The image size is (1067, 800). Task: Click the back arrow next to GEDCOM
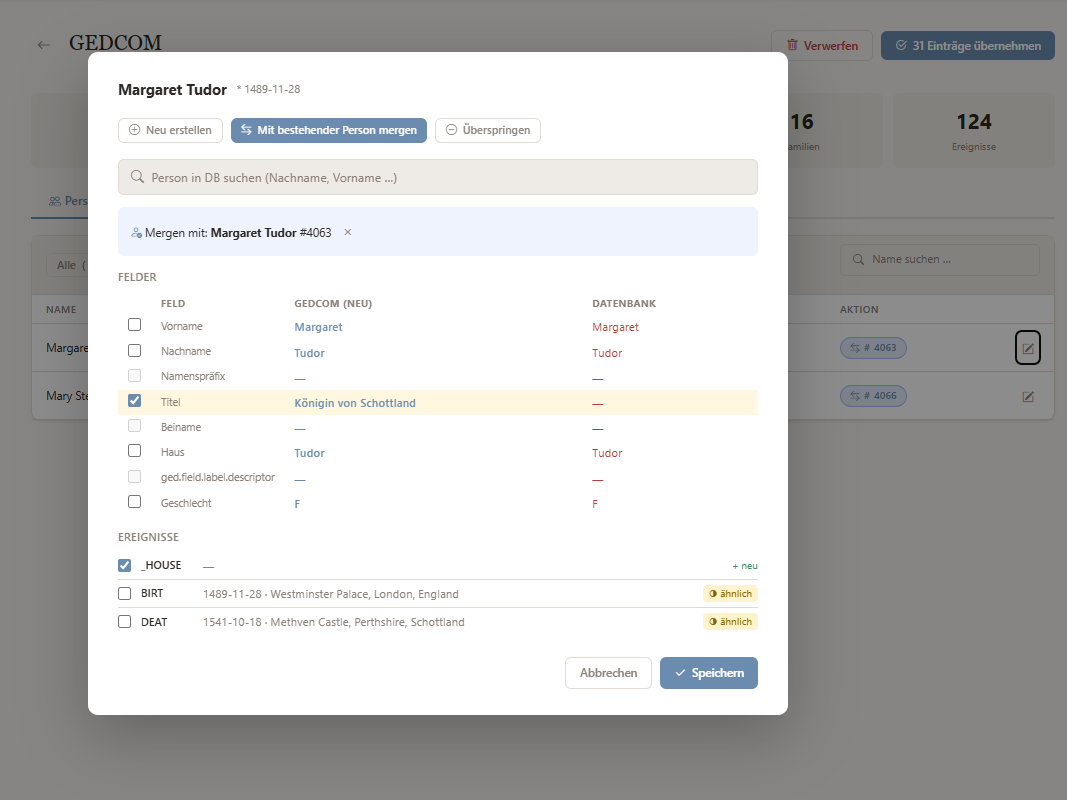coord(44,45)
